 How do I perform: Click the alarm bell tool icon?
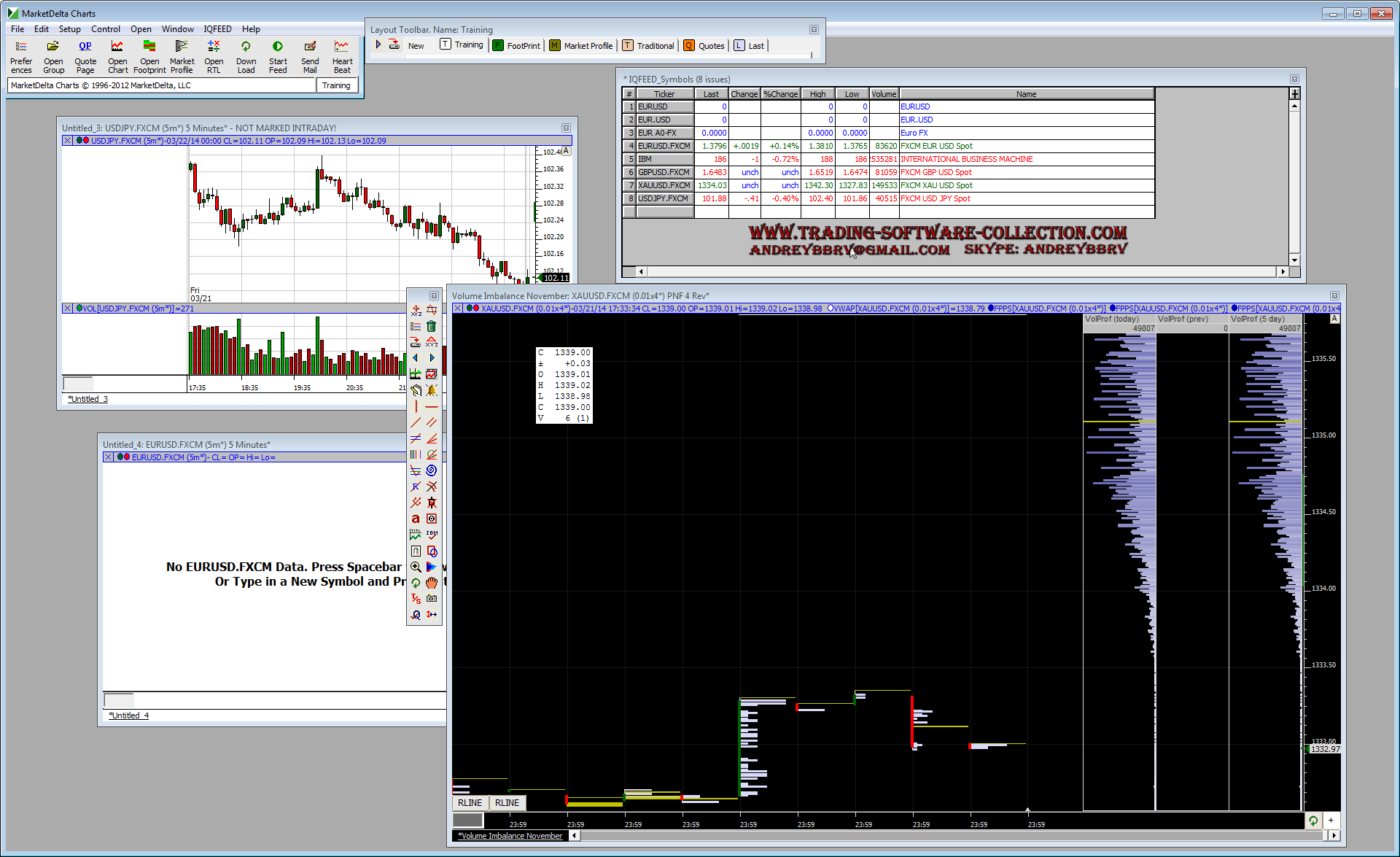(432, 390)
